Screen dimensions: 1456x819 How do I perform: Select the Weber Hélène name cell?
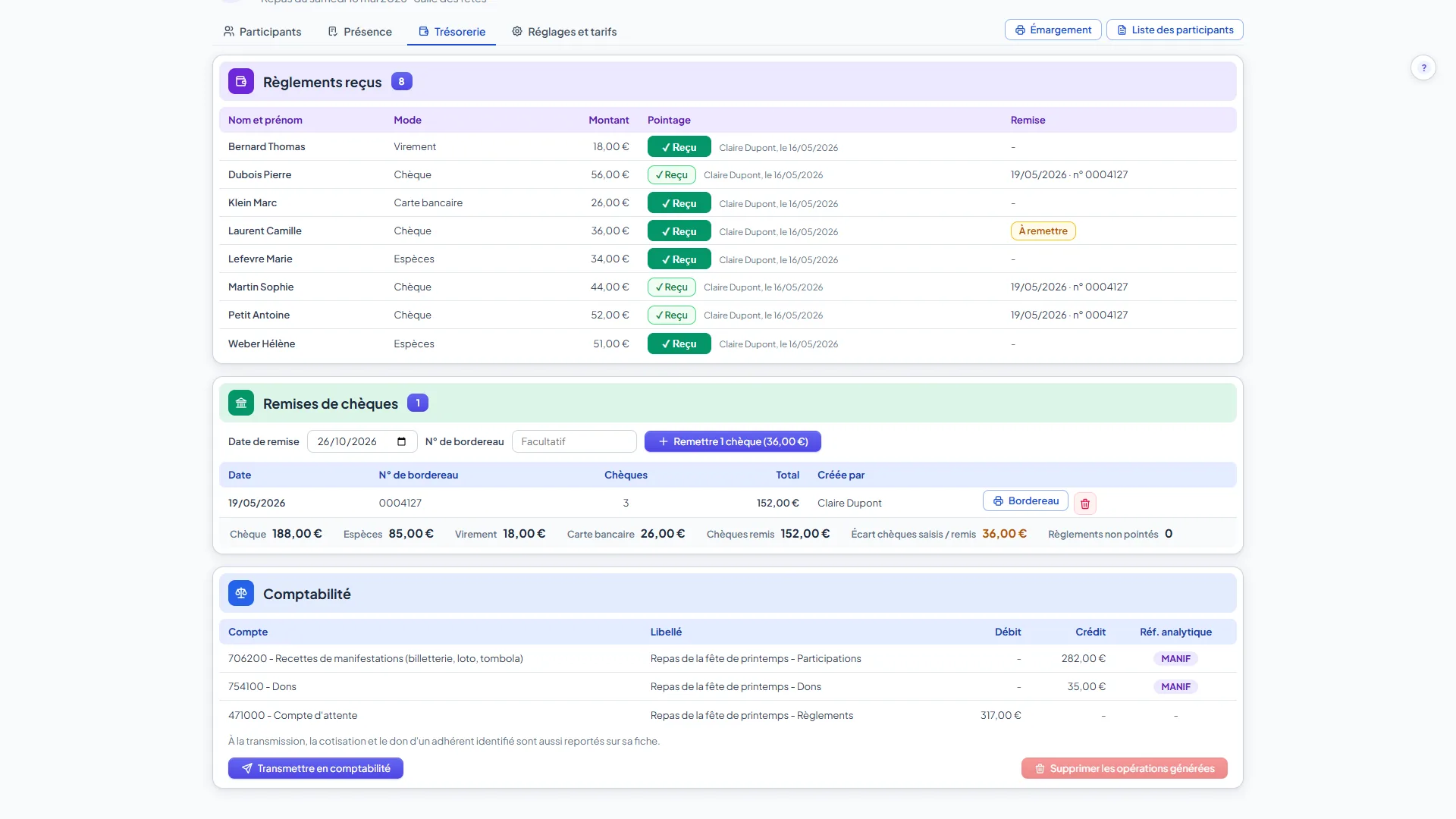click(x=262, y=344)
